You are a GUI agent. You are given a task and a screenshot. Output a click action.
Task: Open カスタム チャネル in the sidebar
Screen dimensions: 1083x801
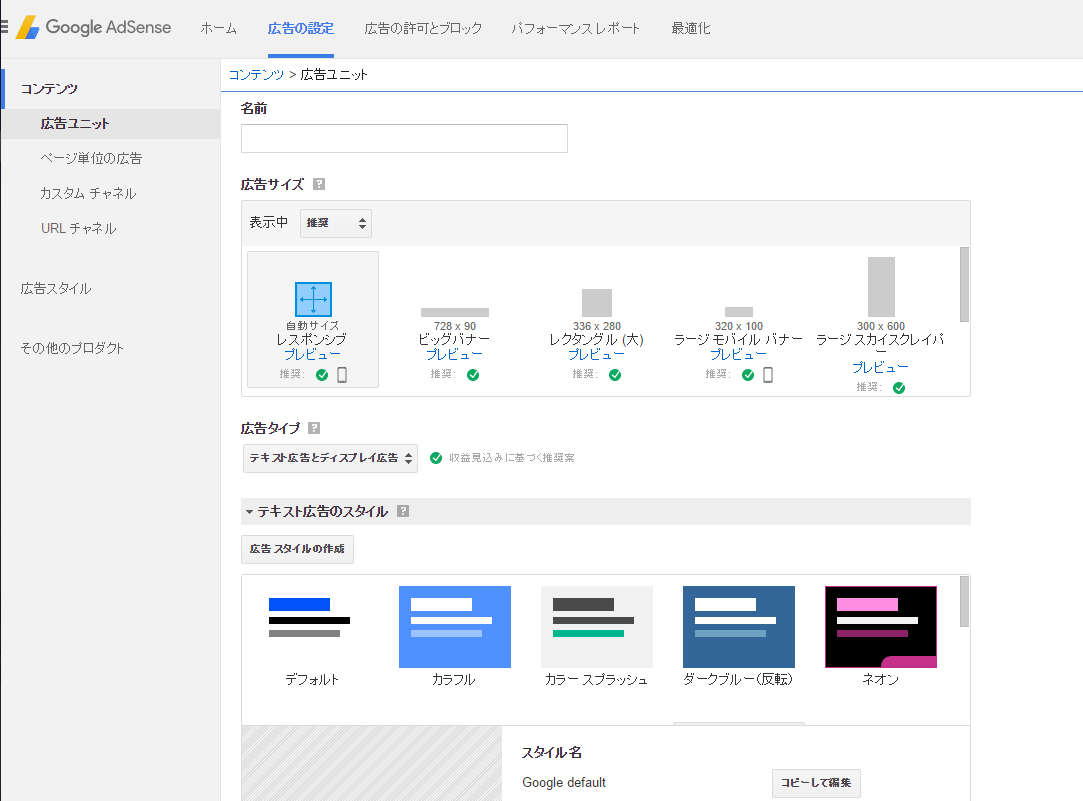[x=88, y=193]
